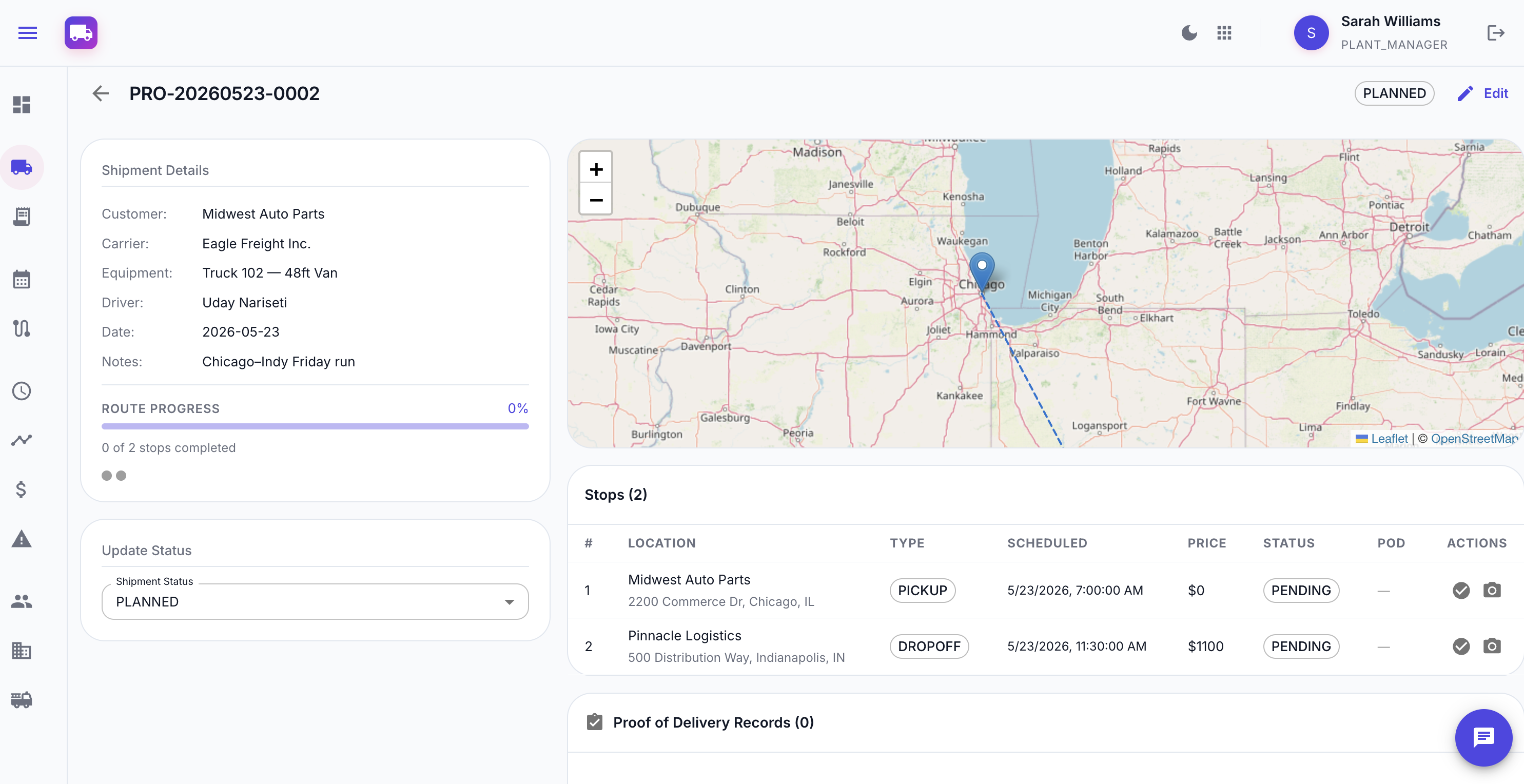Expand the Shipment Status dropdown

click(316, 602)
